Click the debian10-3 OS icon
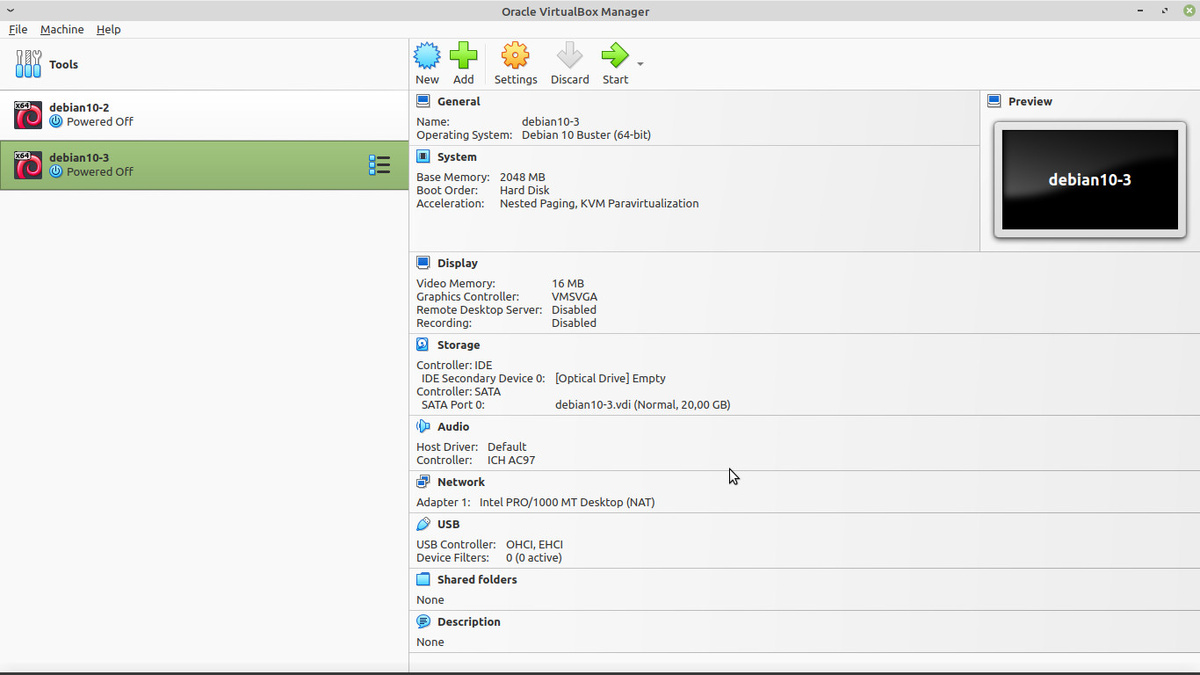 point(28,165)
